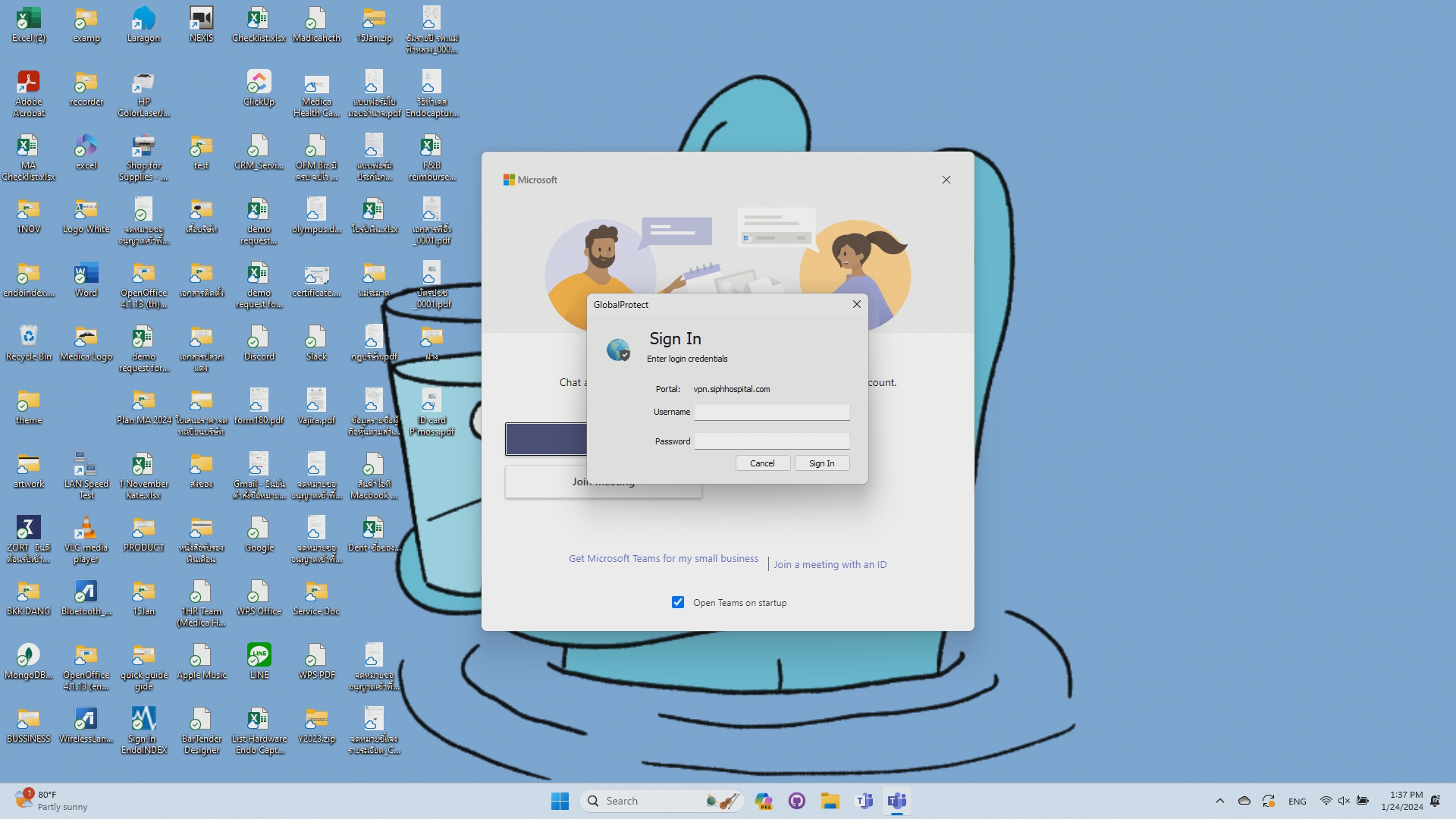Open the notification bell in tray
The width and height of the screenshot is (1456, 819).
[1435, 801]
